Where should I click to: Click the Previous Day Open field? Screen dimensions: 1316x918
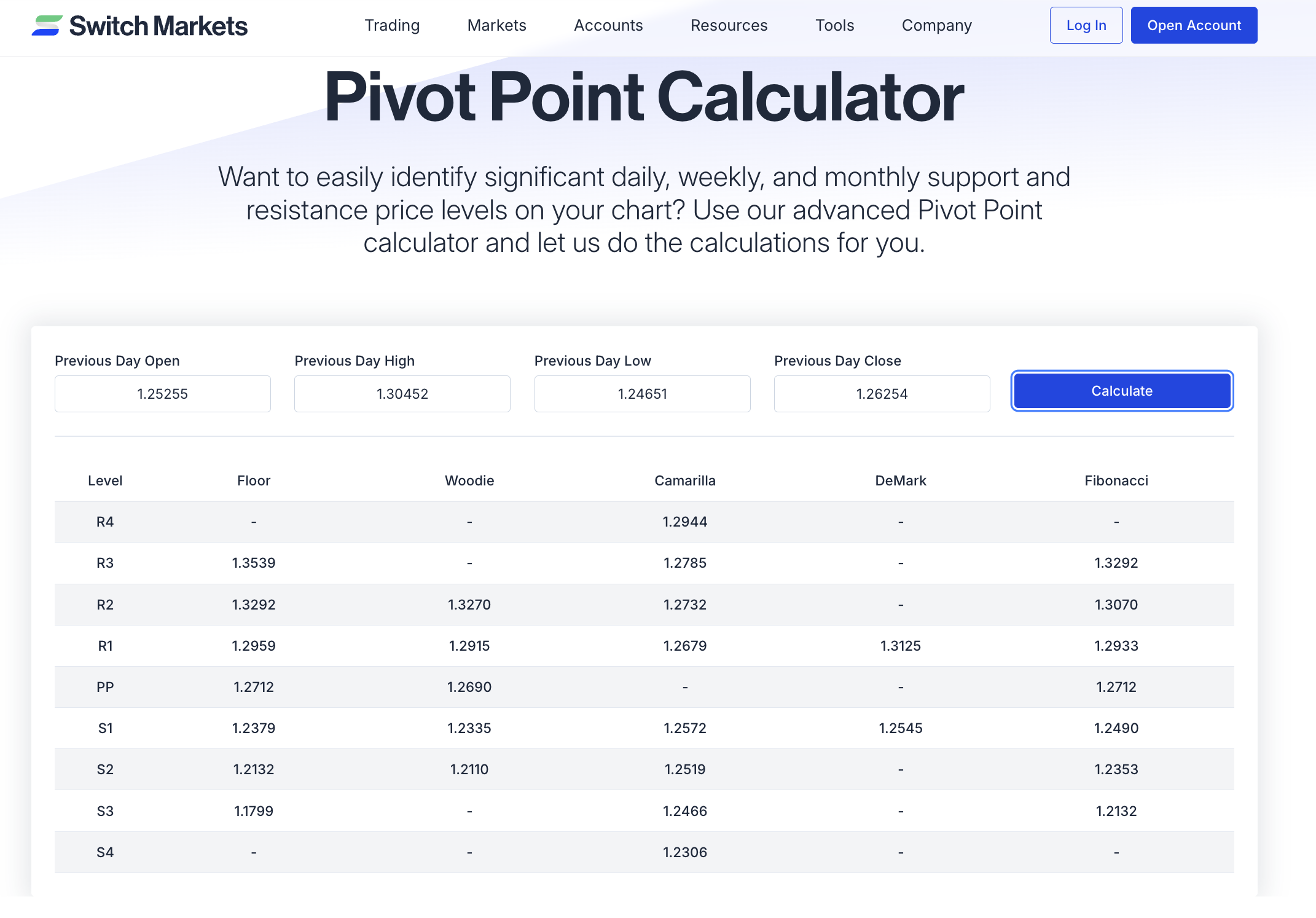click(x=162, y=394)
